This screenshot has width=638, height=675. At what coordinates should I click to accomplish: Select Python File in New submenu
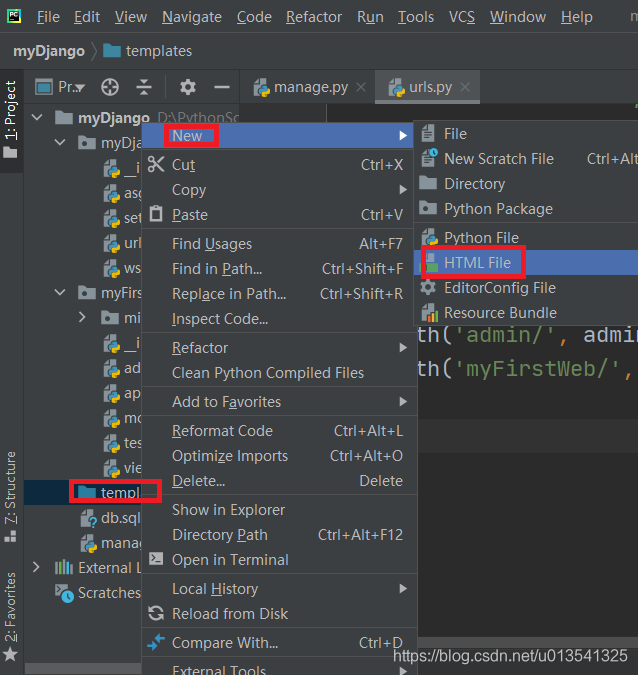tap(526, 238)
